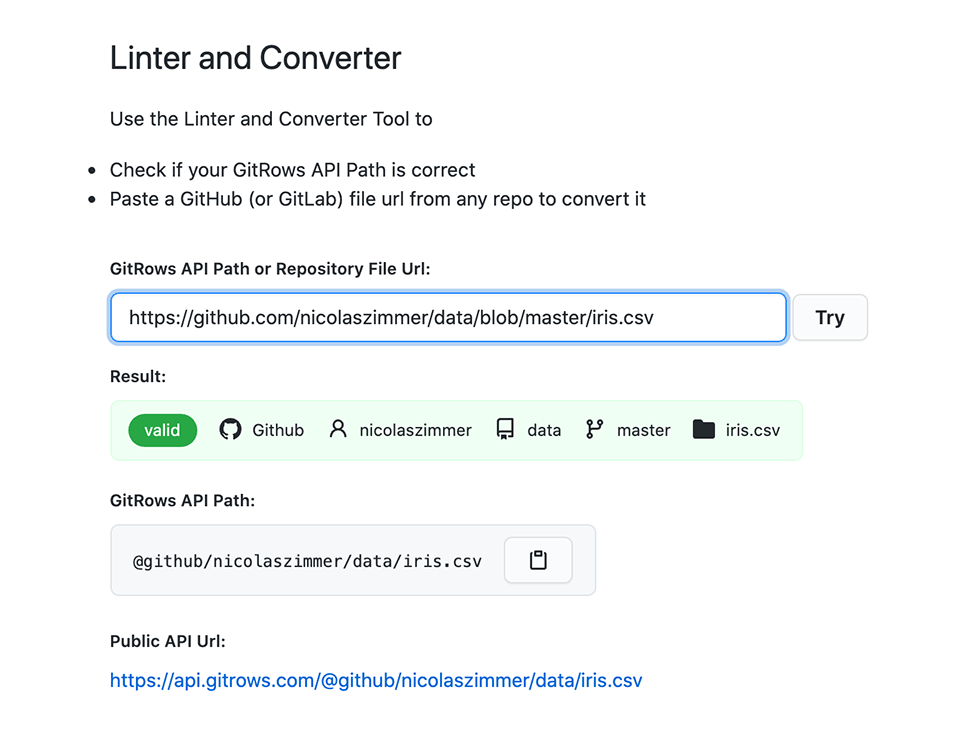The height and width of the screenshot is (756, 980).
Task: Click the folder icon beside iris.csv
Action: click(x=704, y=429)
